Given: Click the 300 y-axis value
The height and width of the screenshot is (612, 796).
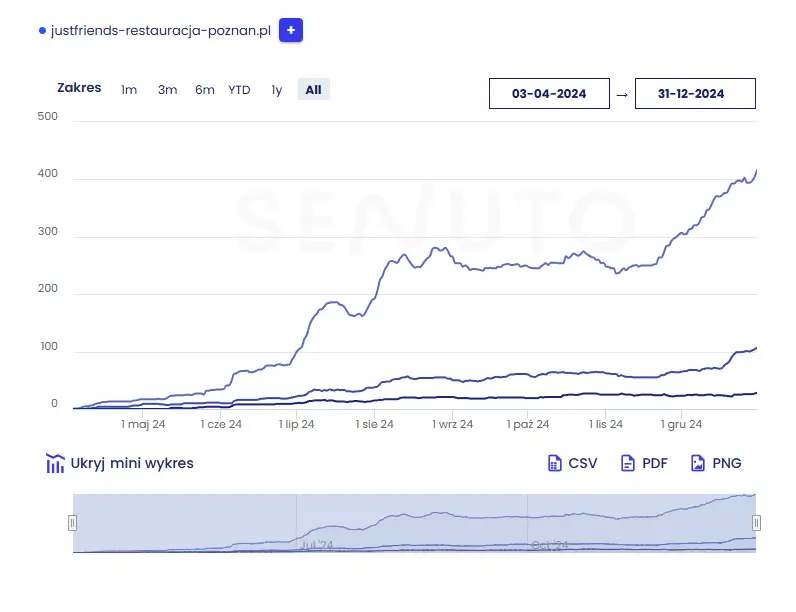Looking at the screenshot, I should (x=48, y=231).
